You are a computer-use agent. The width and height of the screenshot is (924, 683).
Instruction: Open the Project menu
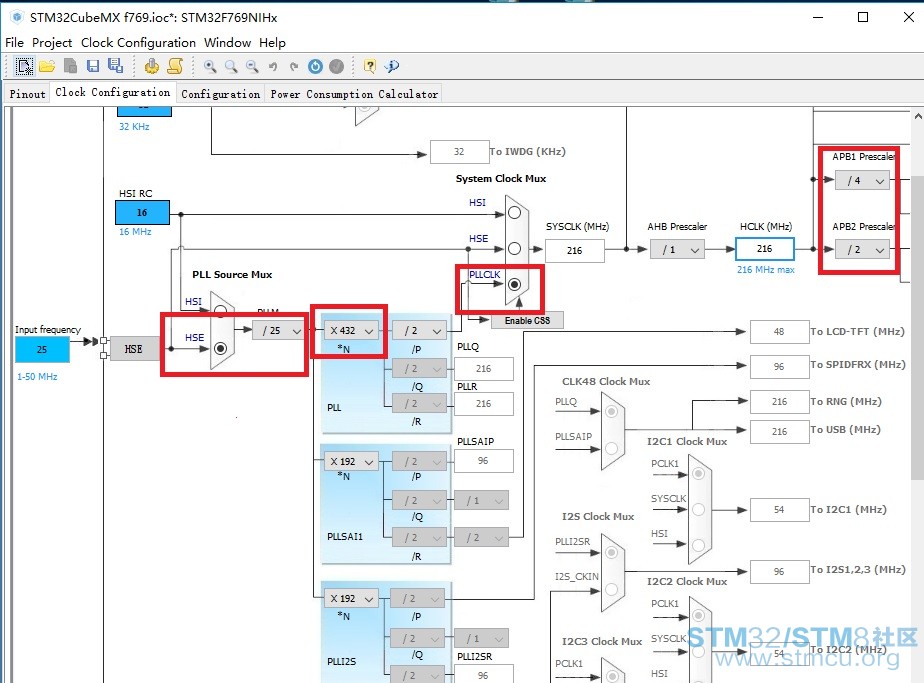(52, 42)
